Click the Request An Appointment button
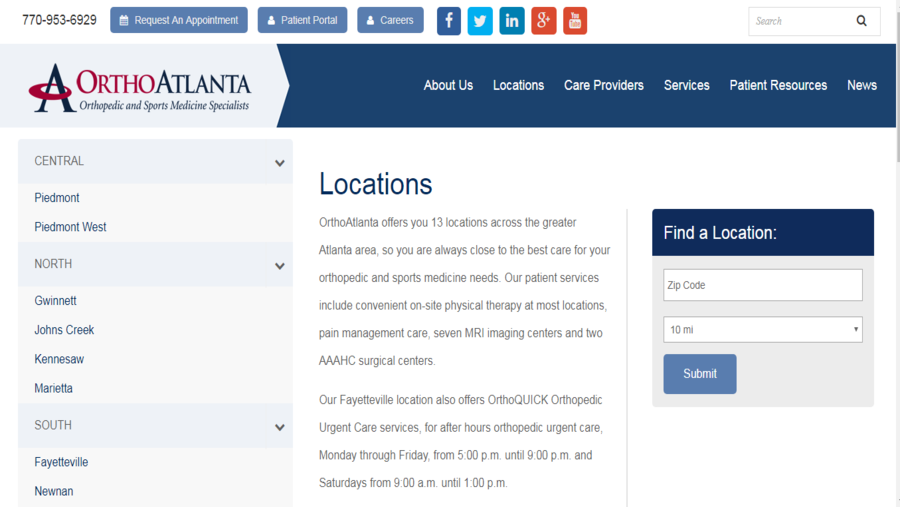Viewport: 900px width, 507px height. click(179, 20)
